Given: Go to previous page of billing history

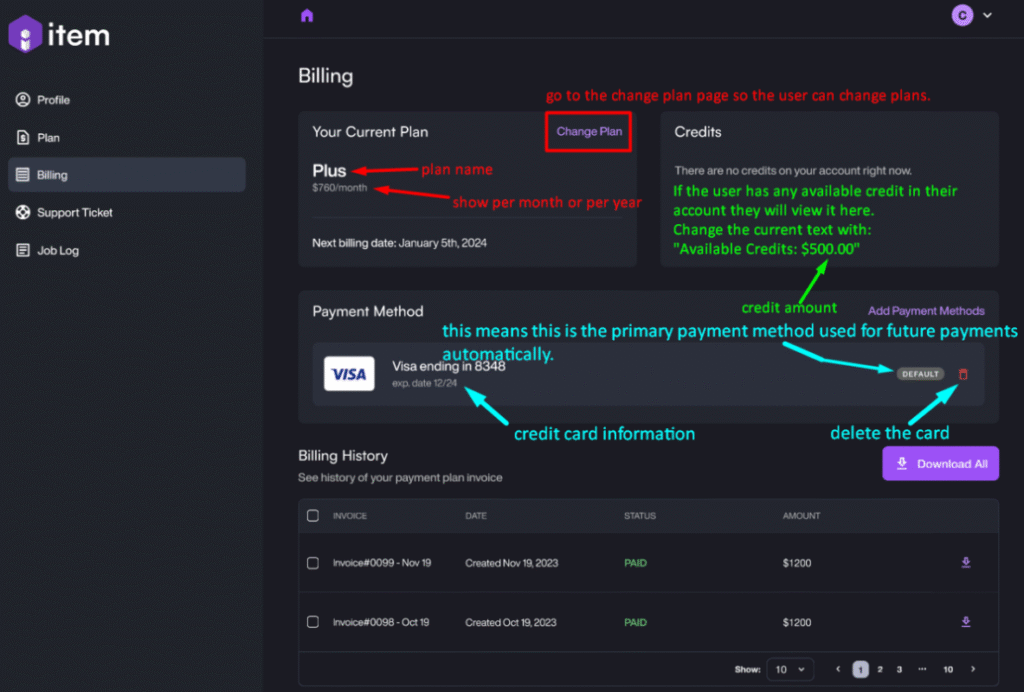Looking at the screenshot, I should 838,669.
